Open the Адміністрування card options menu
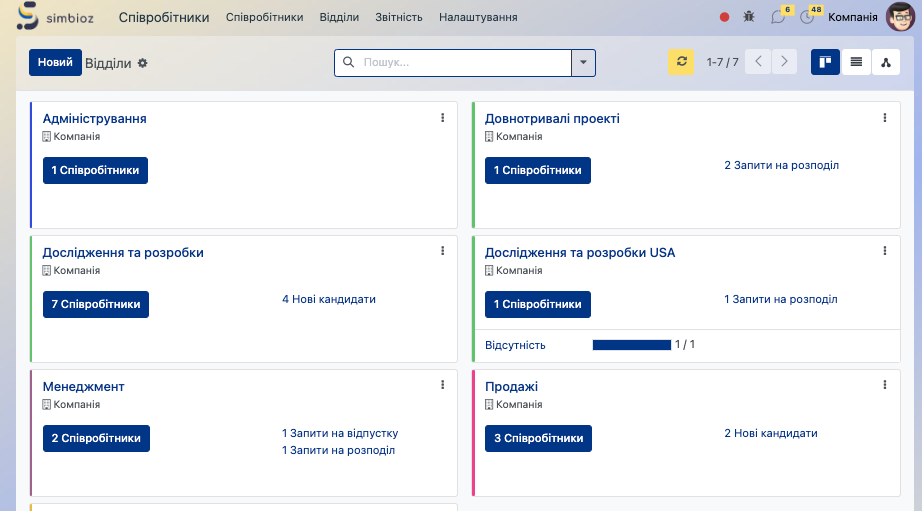This screenshot has height=511, width=922. point(442,118)
